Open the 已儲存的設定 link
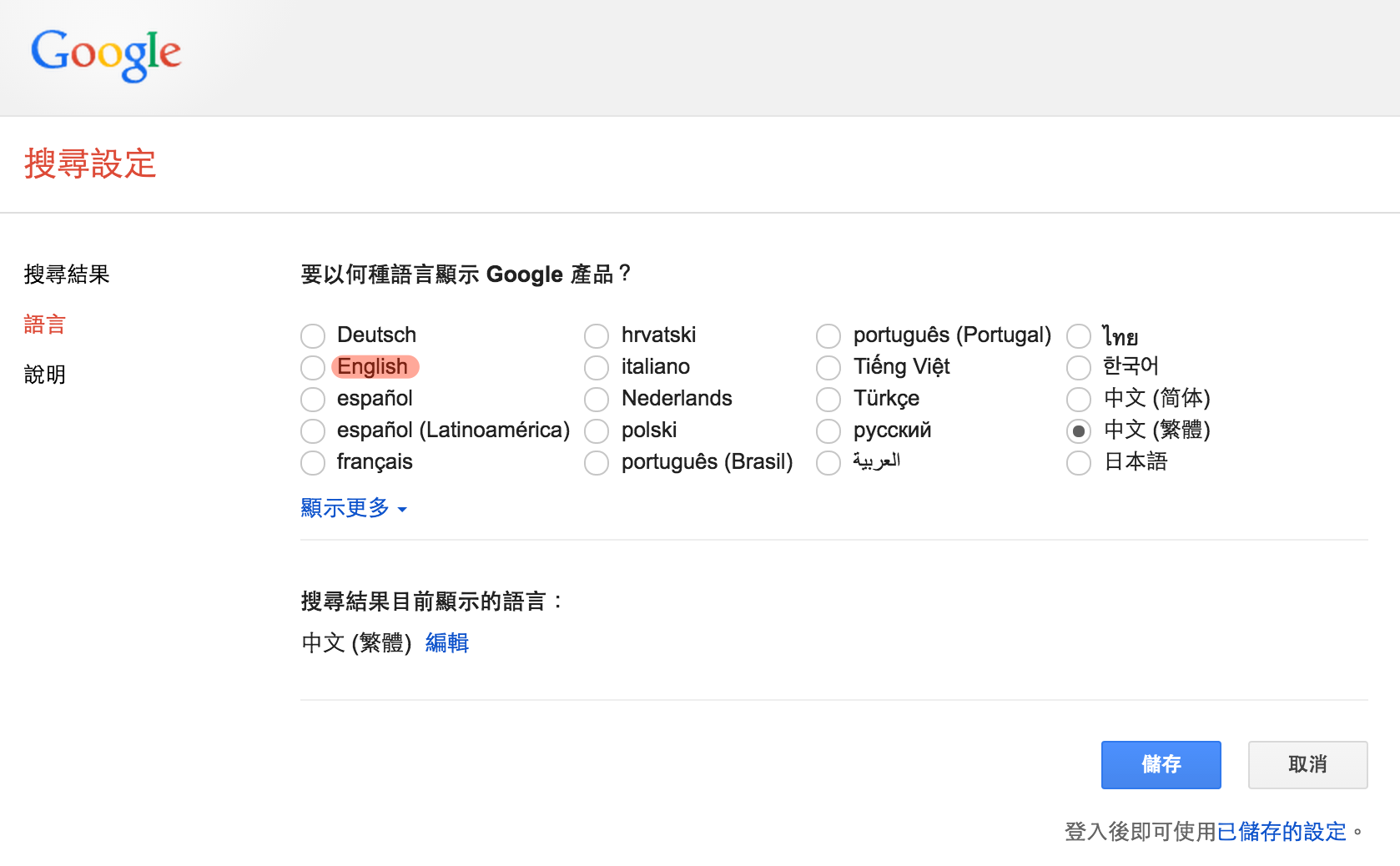Screen dimensions: 1400x866 [1282, 832]
